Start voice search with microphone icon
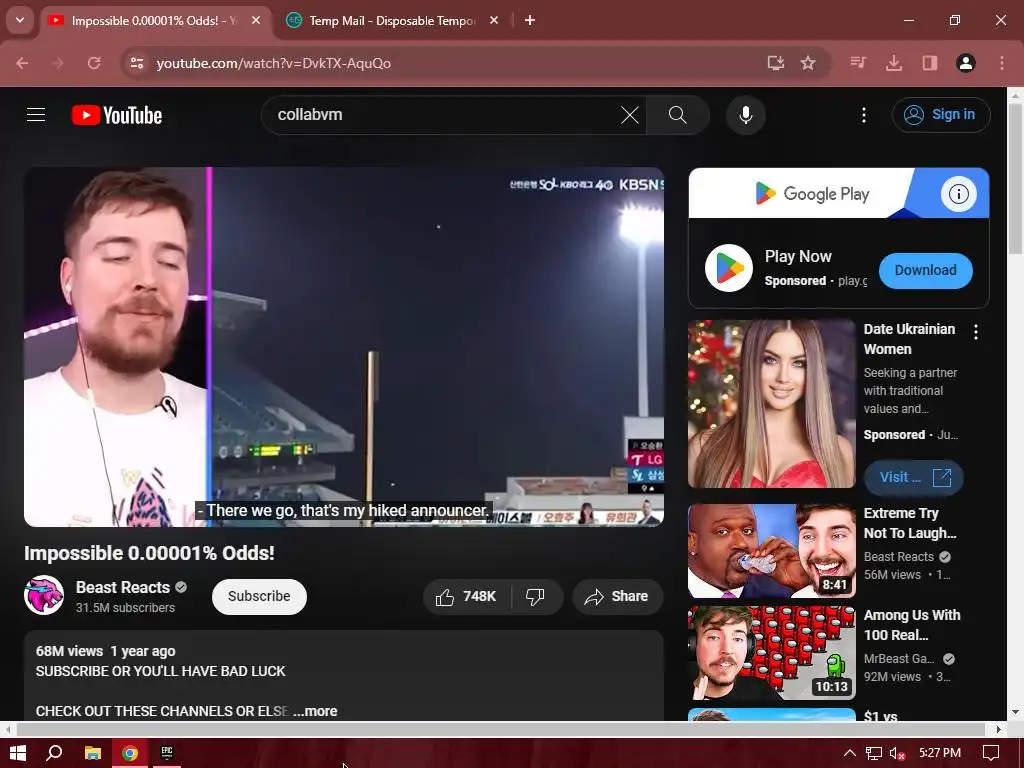The image size is (1024, 768). [x=745, y=115]
